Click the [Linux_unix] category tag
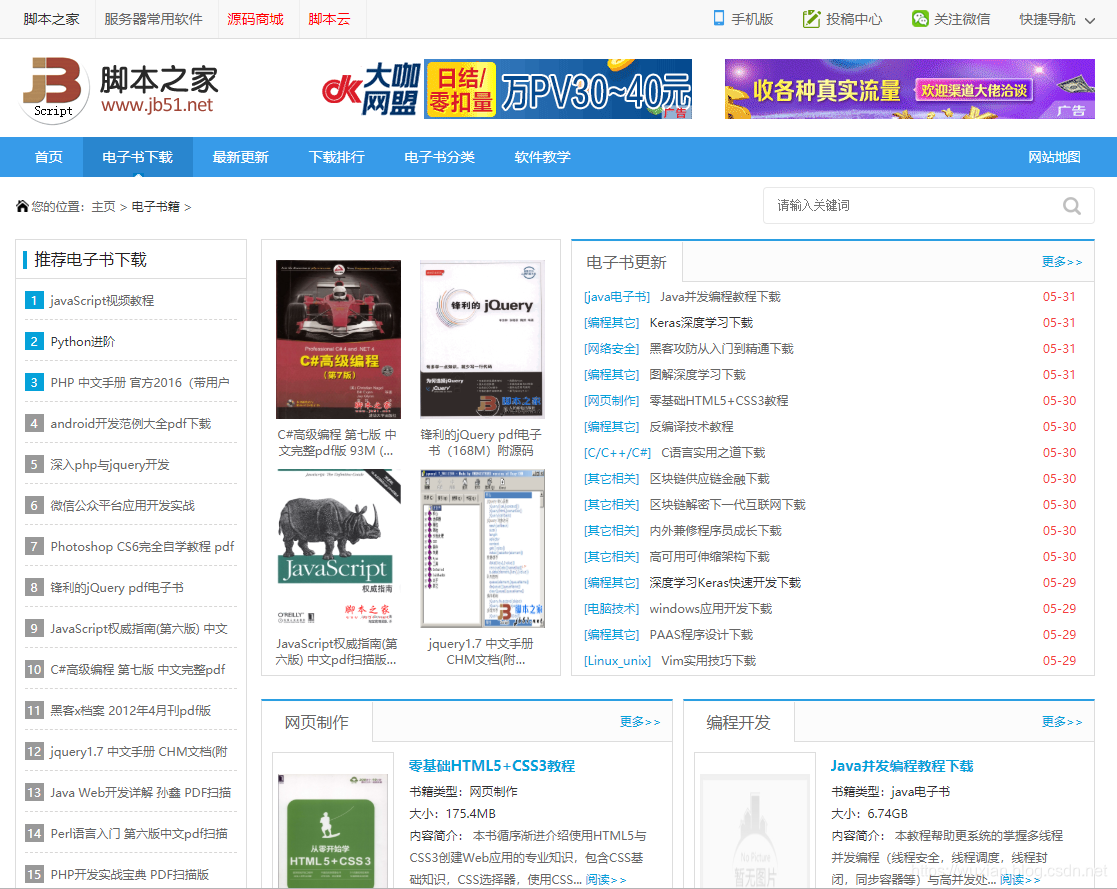This screenshot has width=1117, height=889. click(617, 660)
